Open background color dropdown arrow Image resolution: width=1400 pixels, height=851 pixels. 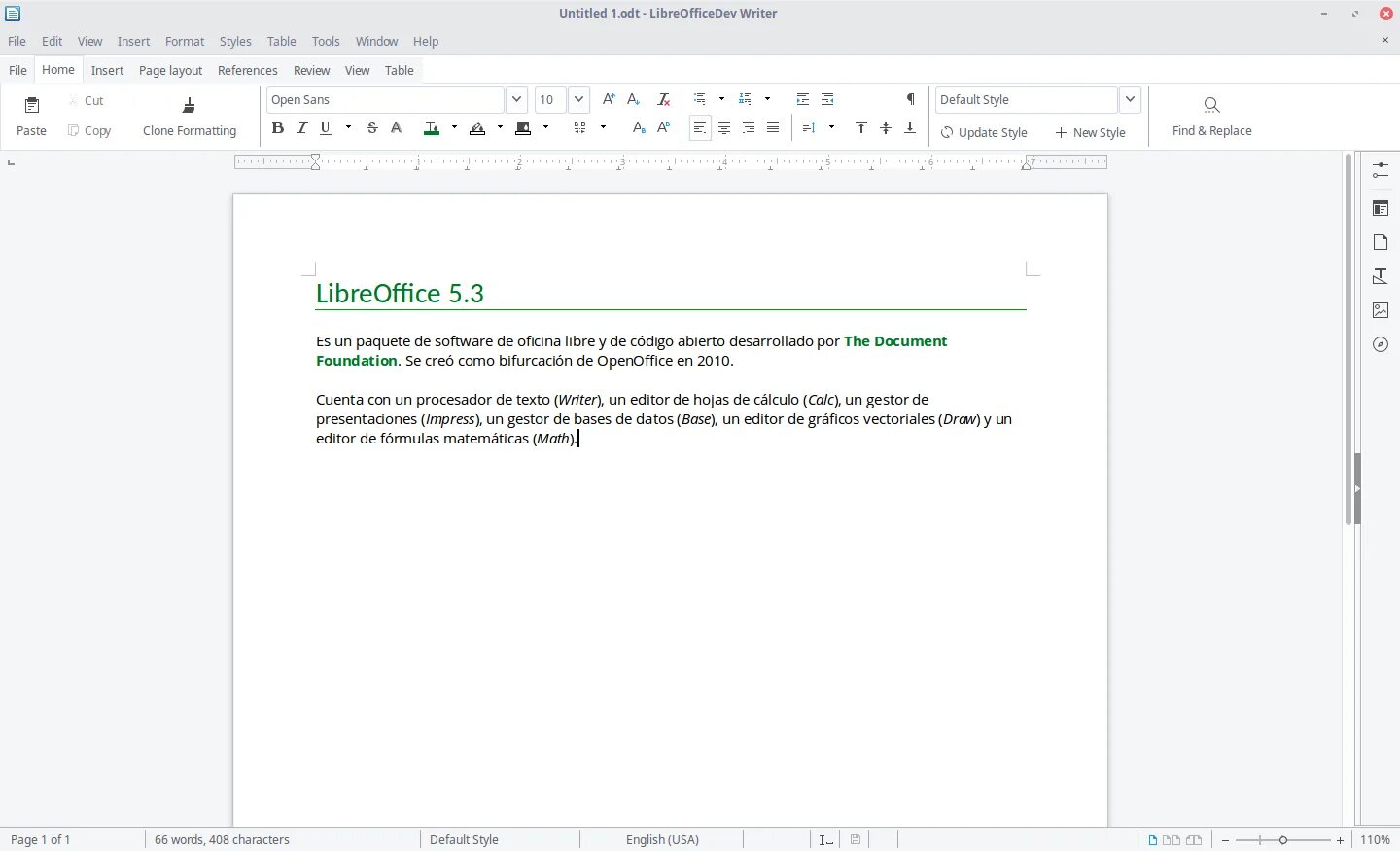[x=545, y=128]
